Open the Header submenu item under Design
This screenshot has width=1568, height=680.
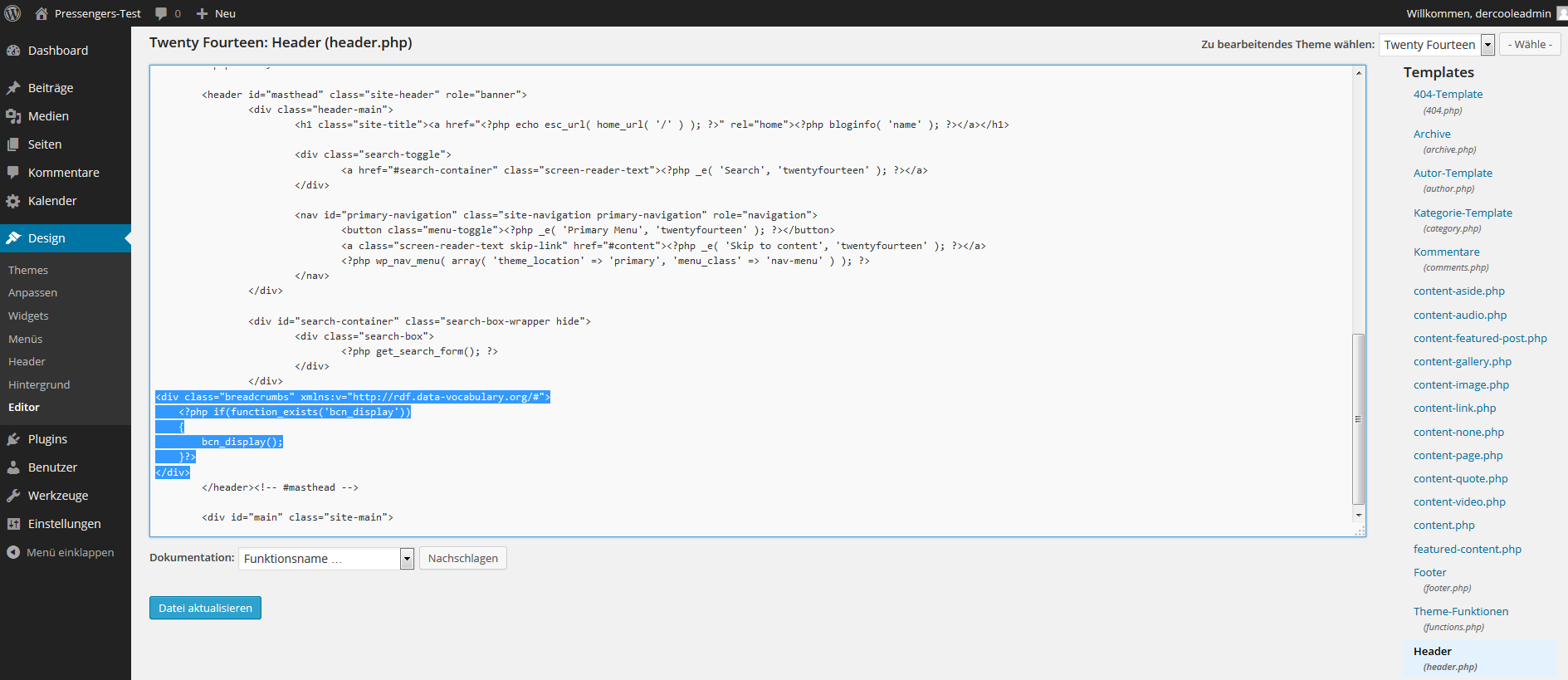tap(27, 362)
